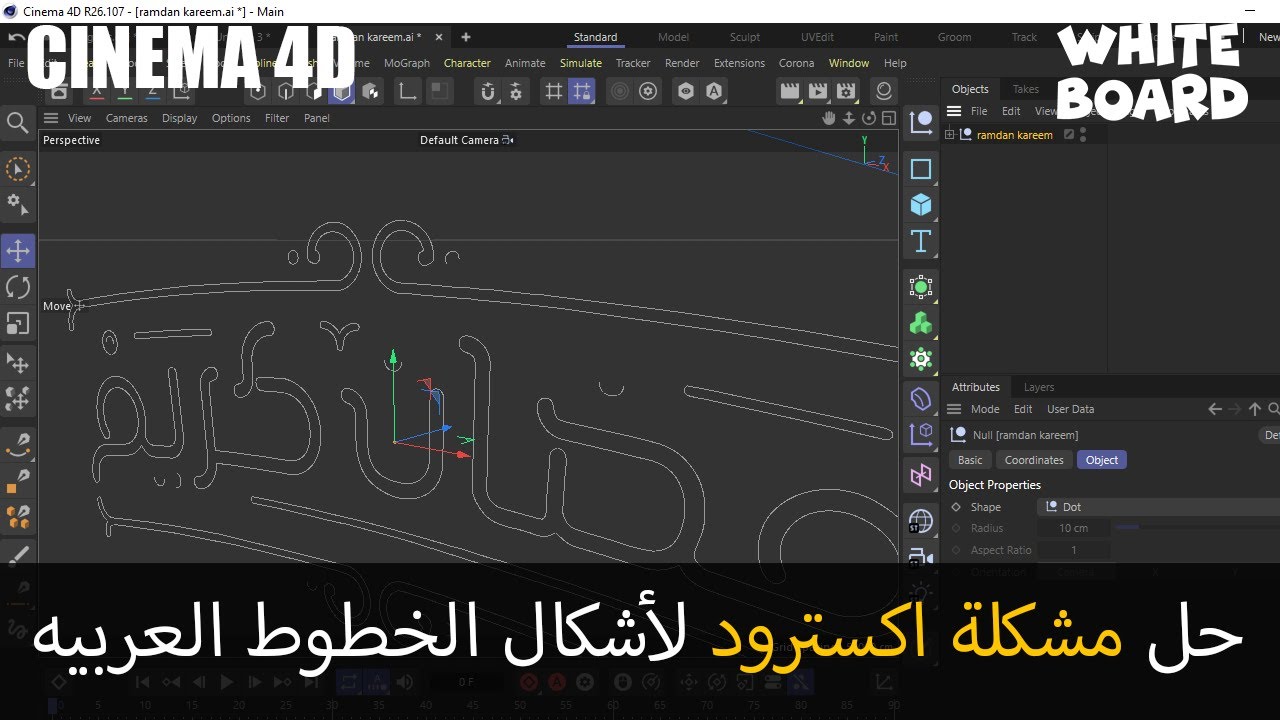The image size is (1280, 720).
Task: Open the search magnifier in left toolbar
Action: point(18,123)
